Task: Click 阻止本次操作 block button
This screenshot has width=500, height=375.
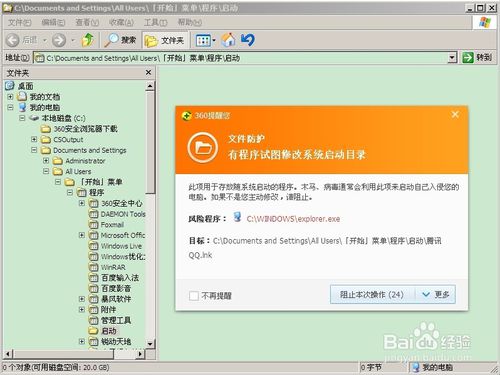Action: [x=372, y=294]
